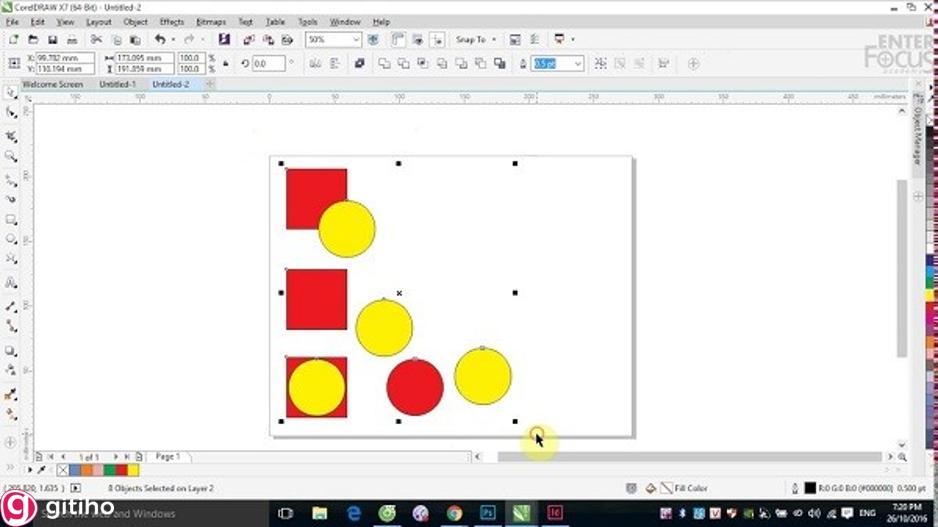Click the horizontal scrollbar thumb

(x=689, y=457)
